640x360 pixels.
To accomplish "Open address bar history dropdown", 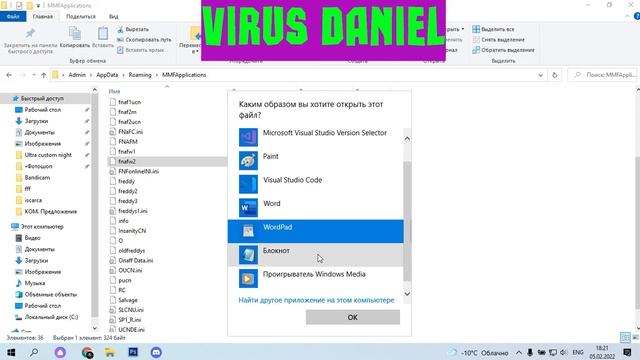I will [x=540, y=75].
